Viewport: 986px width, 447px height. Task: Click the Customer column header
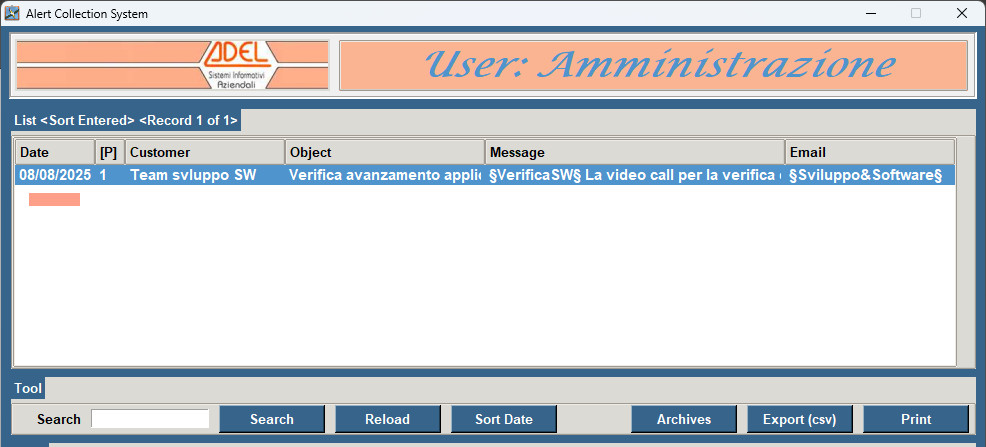(205, 152)
